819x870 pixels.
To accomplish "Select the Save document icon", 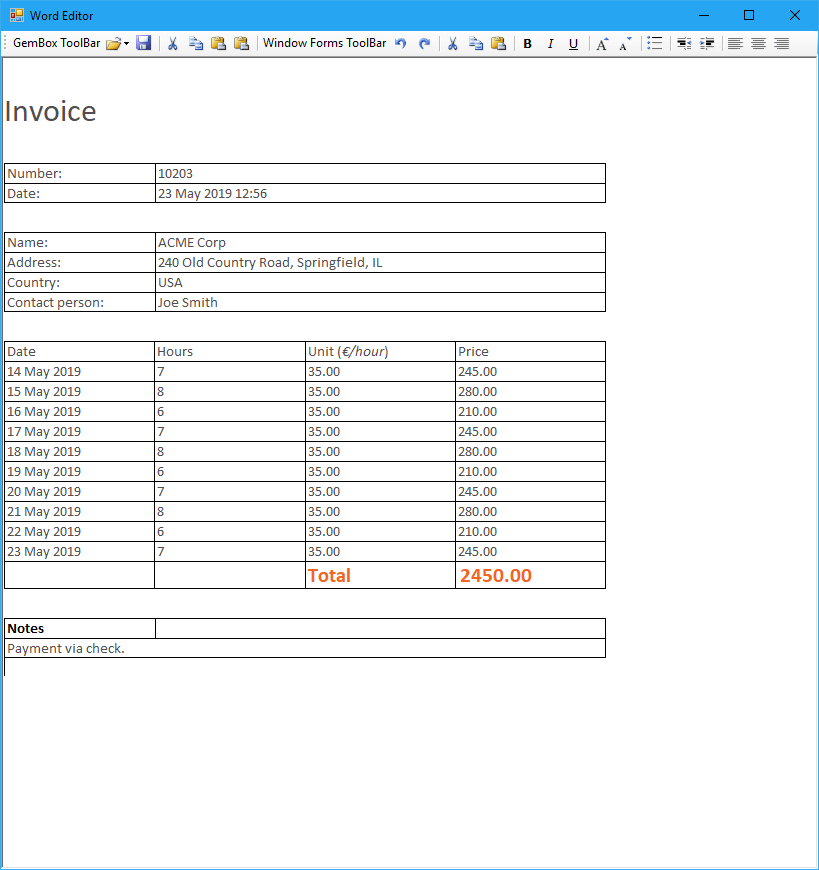I will tap(144, 43).
